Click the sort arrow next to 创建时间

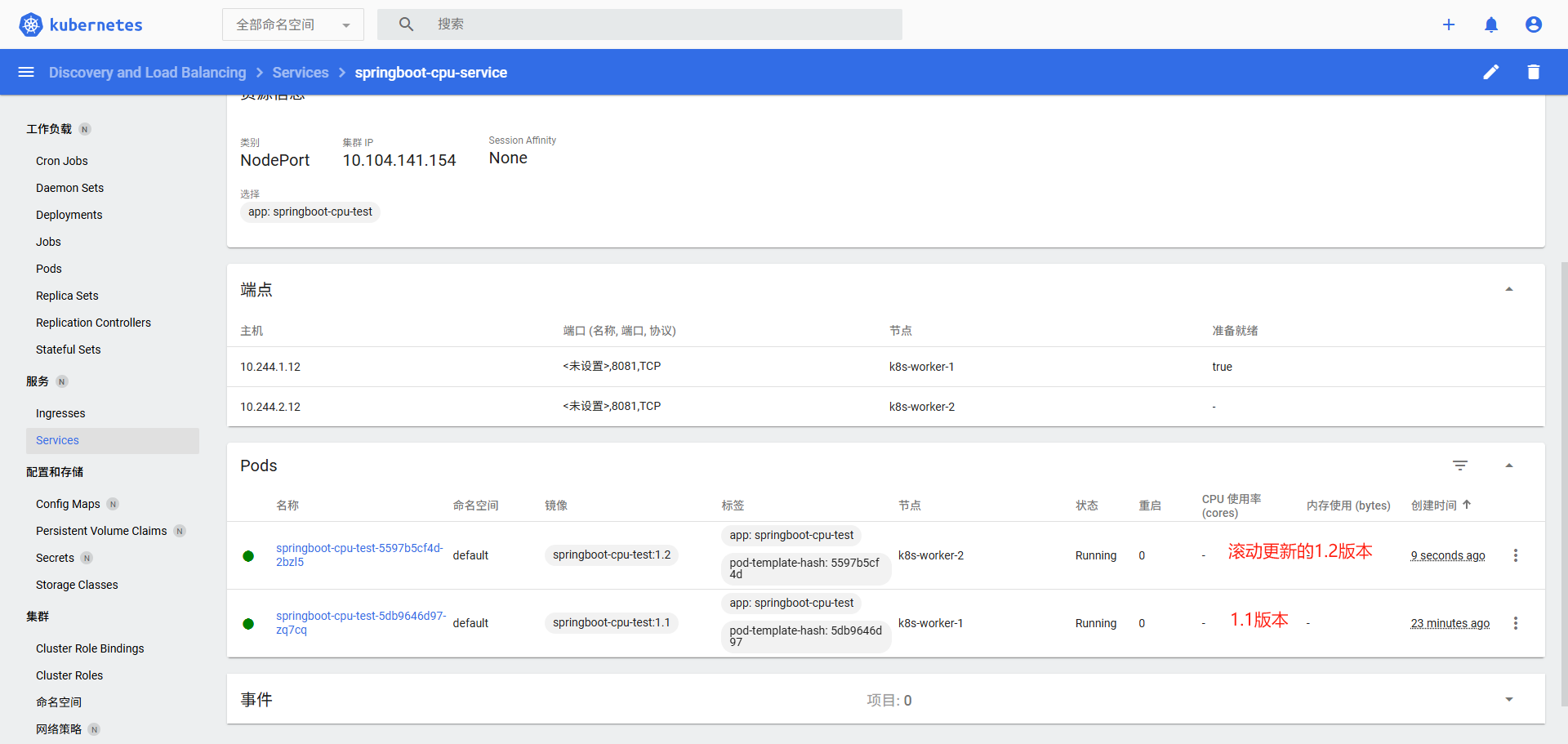(1467, 505)
